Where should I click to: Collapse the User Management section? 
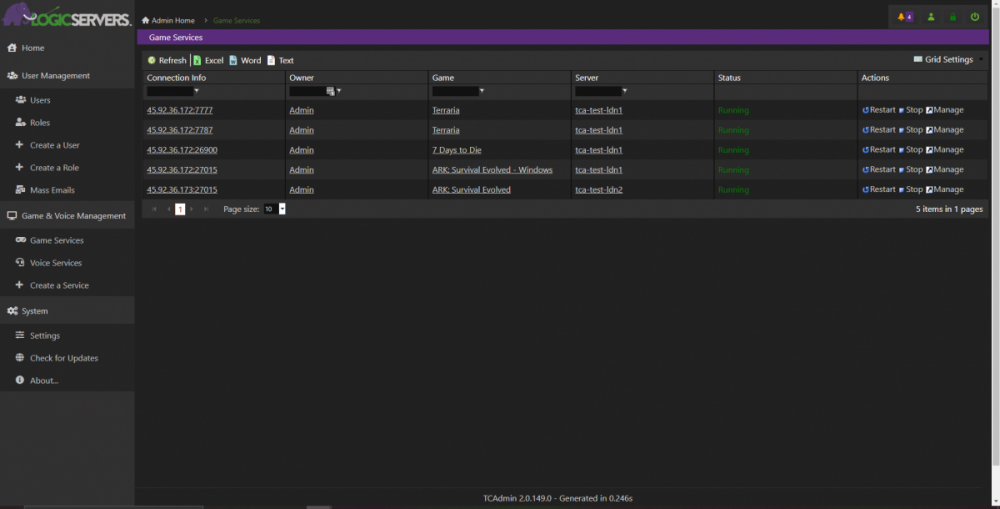[x=55, y=76]
